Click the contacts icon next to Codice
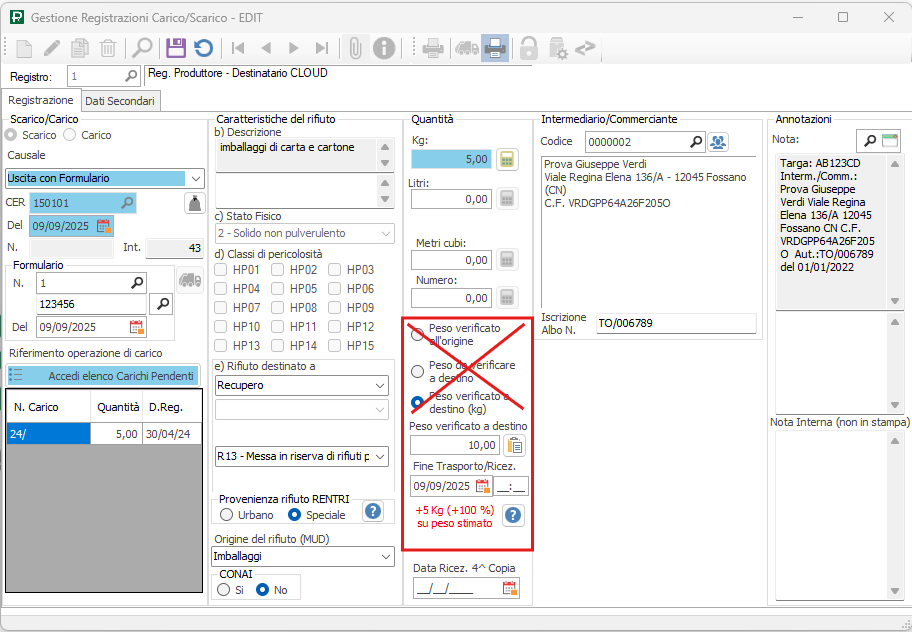 point(718,142)
